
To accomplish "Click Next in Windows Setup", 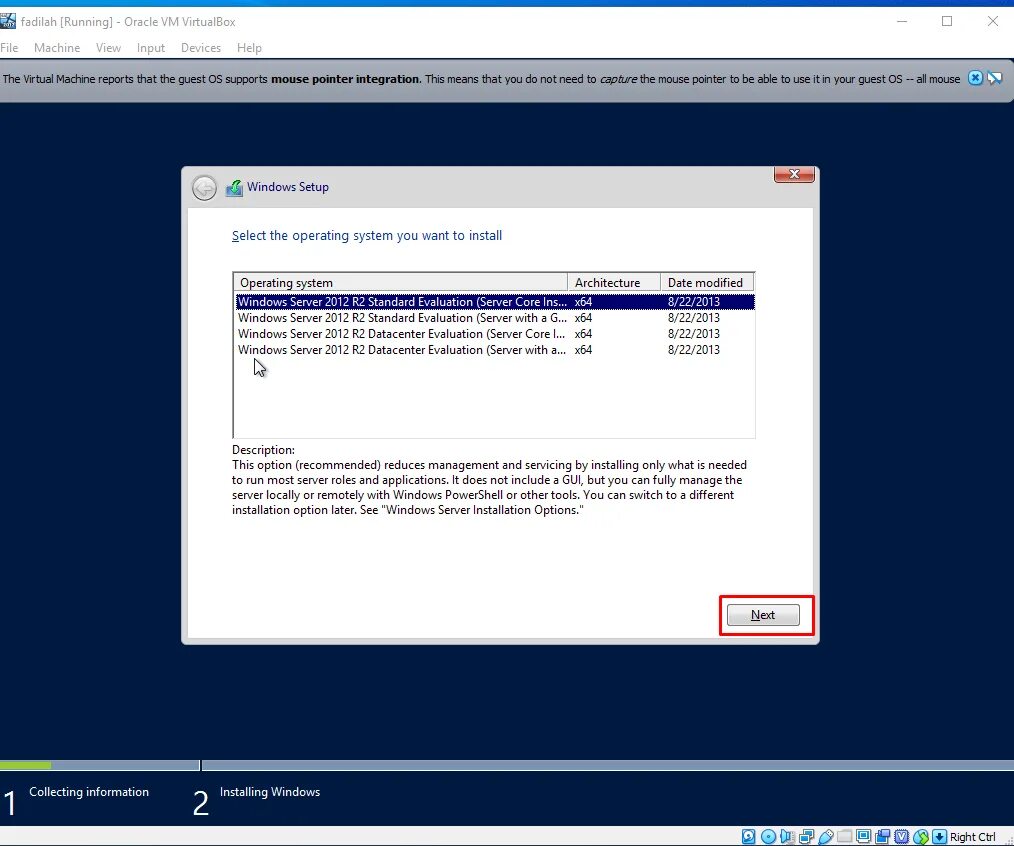I will (x=763, y=615).
